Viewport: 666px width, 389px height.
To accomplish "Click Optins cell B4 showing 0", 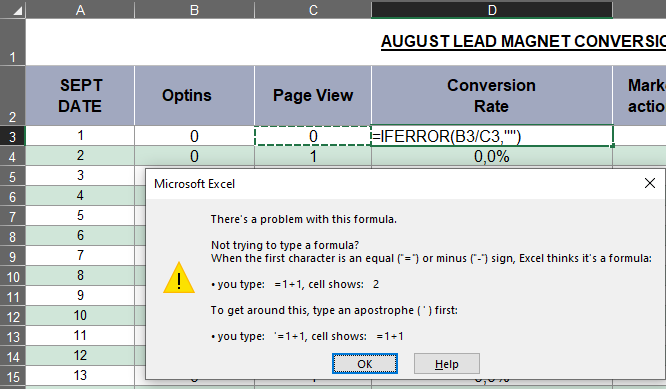I will [195, 156].
